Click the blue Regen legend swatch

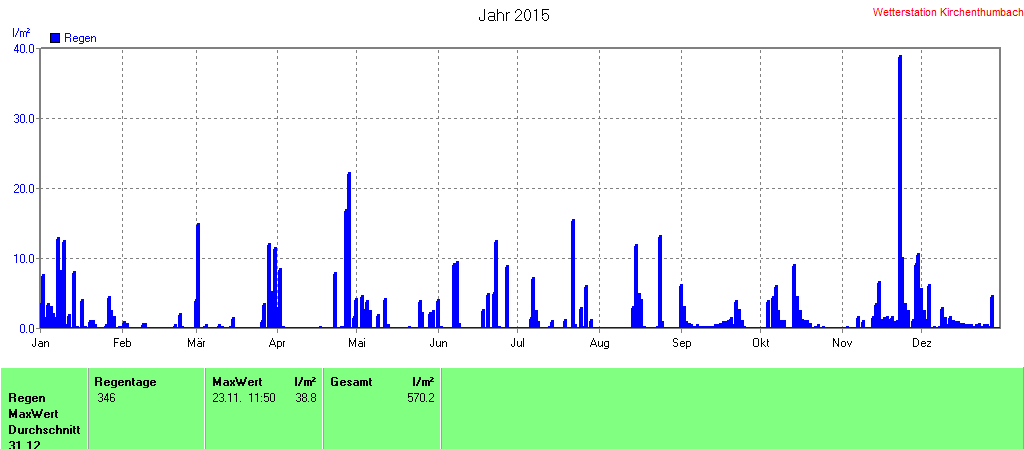click(55, 38)
